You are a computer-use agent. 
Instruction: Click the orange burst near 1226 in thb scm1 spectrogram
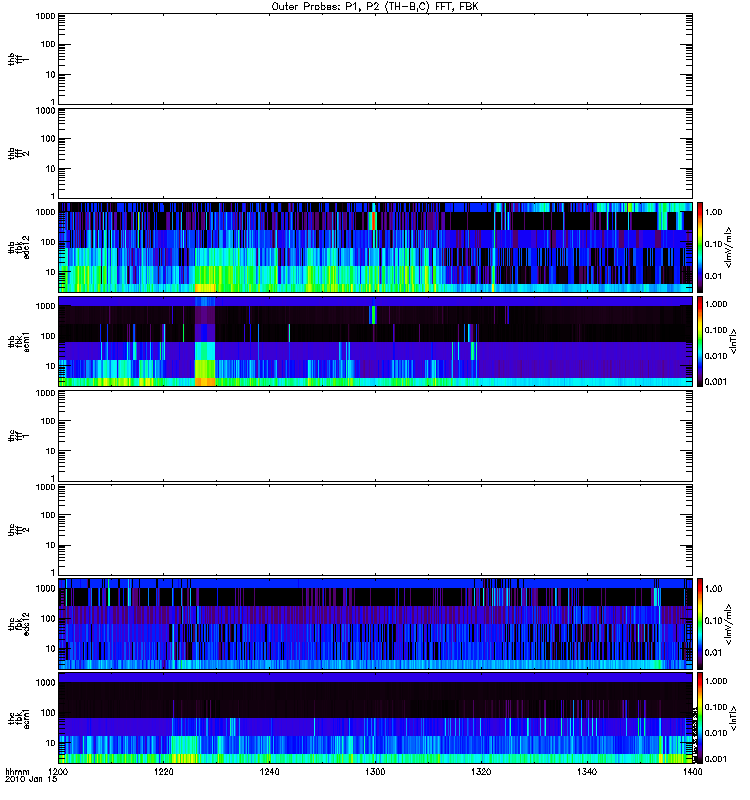[x=205, y=382]
